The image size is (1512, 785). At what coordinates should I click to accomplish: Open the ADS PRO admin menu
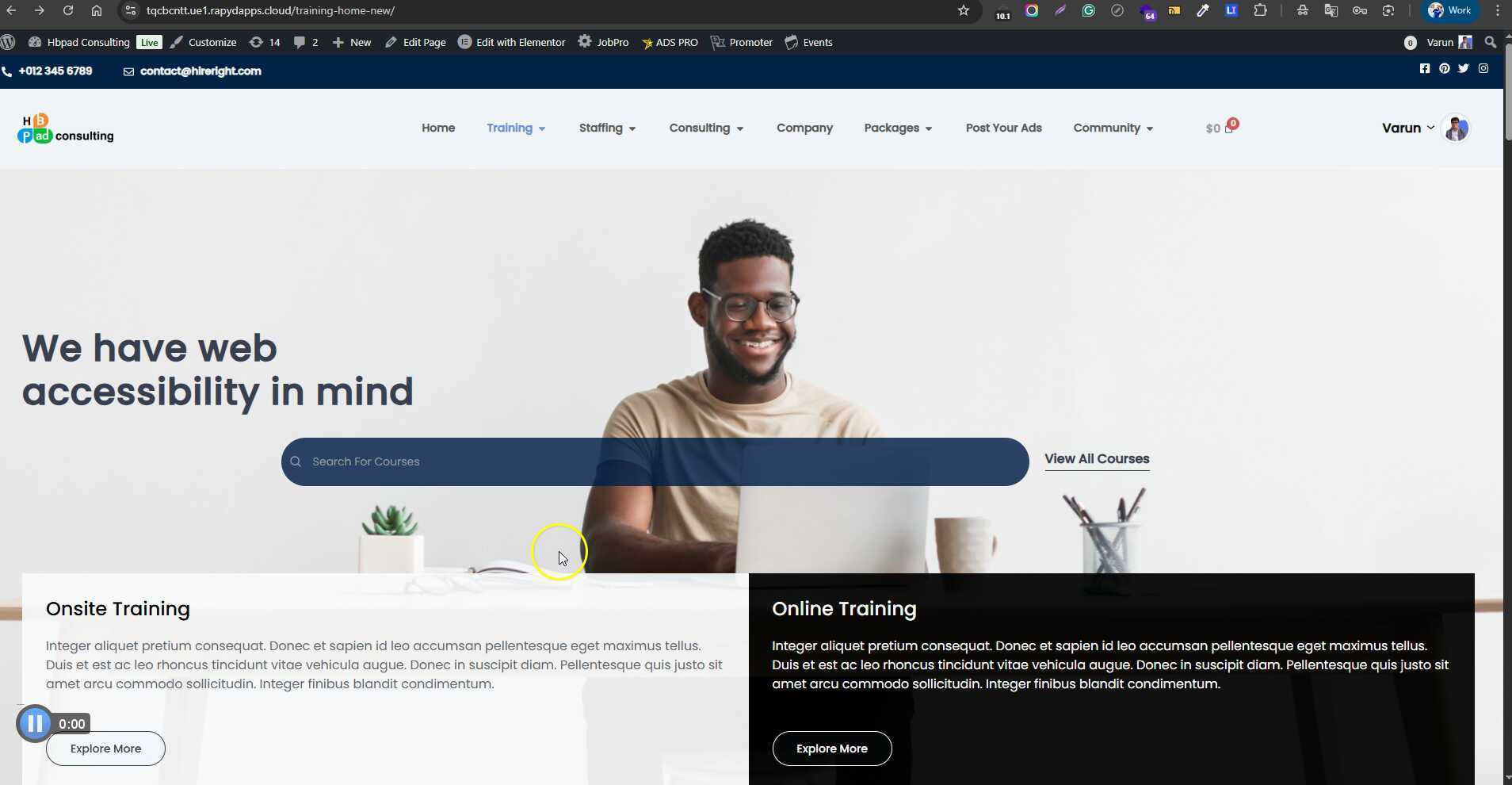670,42
